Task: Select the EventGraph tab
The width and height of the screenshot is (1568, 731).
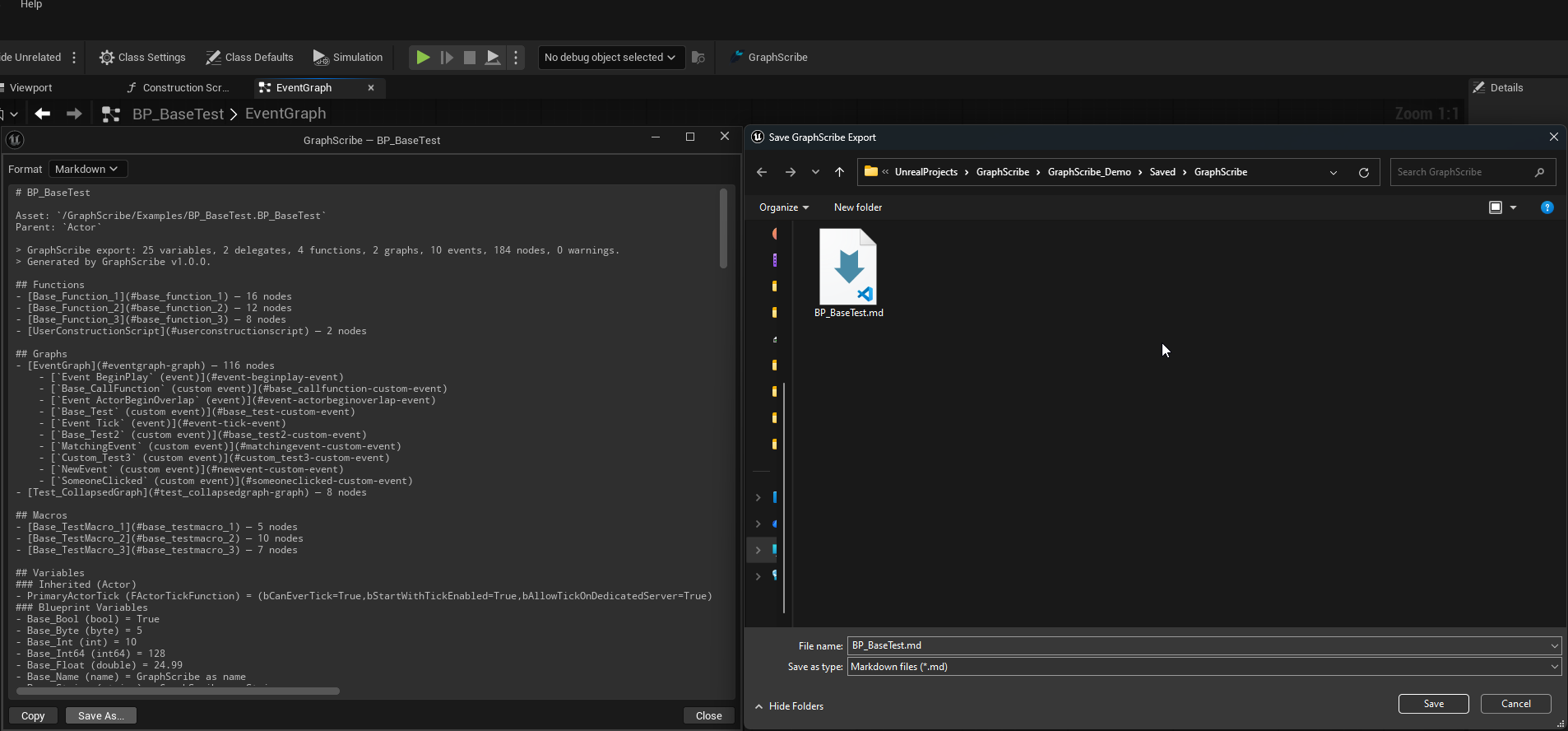Action: tap(304, 88)
